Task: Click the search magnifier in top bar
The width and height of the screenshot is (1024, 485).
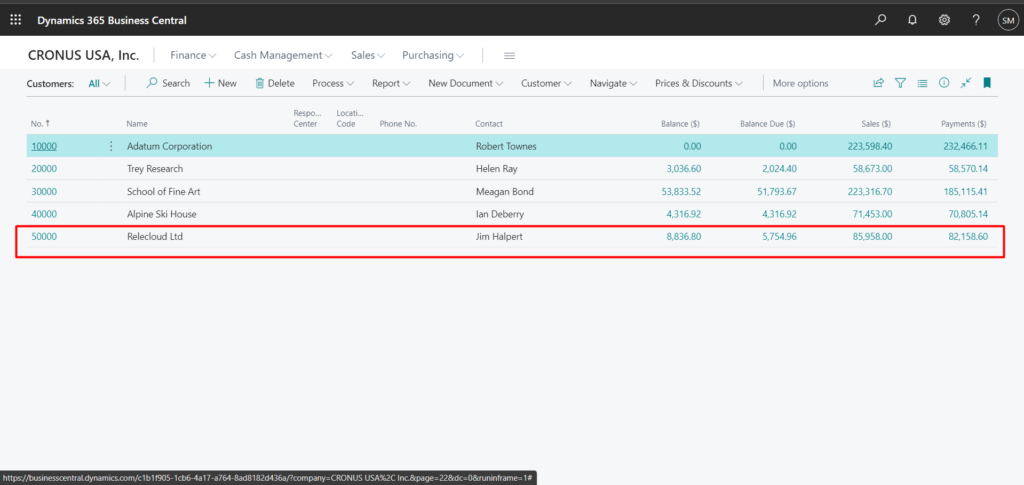Action: tap(880, 20)
